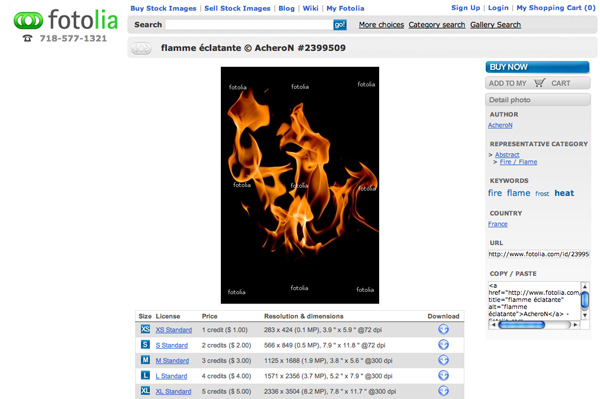Open the My Fotolia menu item
600x399 pixels.
(345, 8)
